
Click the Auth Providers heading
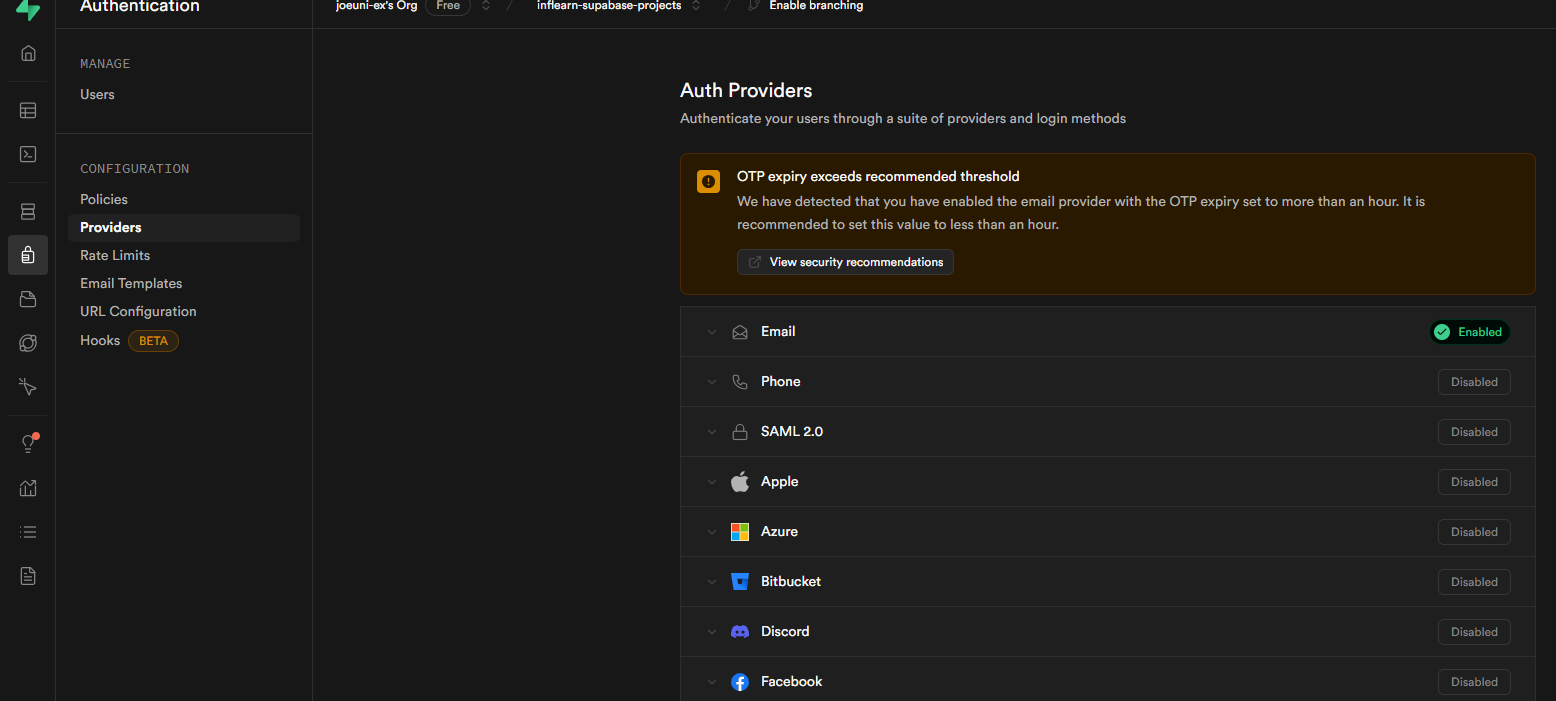(746, 90)
